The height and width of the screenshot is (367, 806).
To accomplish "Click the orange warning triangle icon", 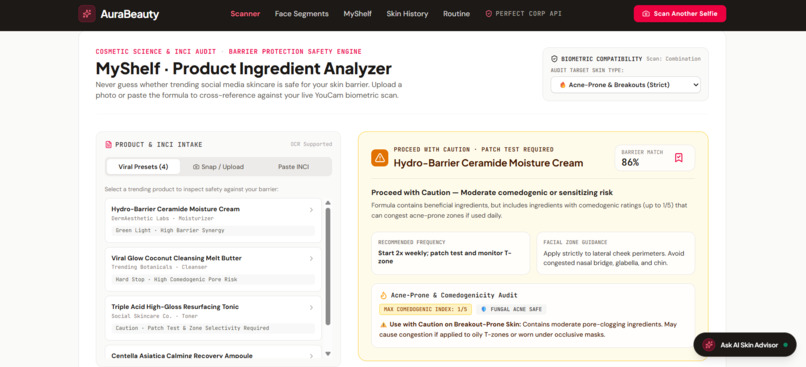I will (x=379, y=157).
